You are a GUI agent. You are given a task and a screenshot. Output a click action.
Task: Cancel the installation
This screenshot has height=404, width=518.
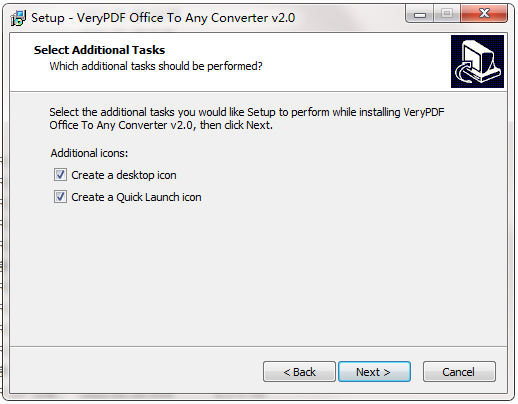tap(459, 371)
